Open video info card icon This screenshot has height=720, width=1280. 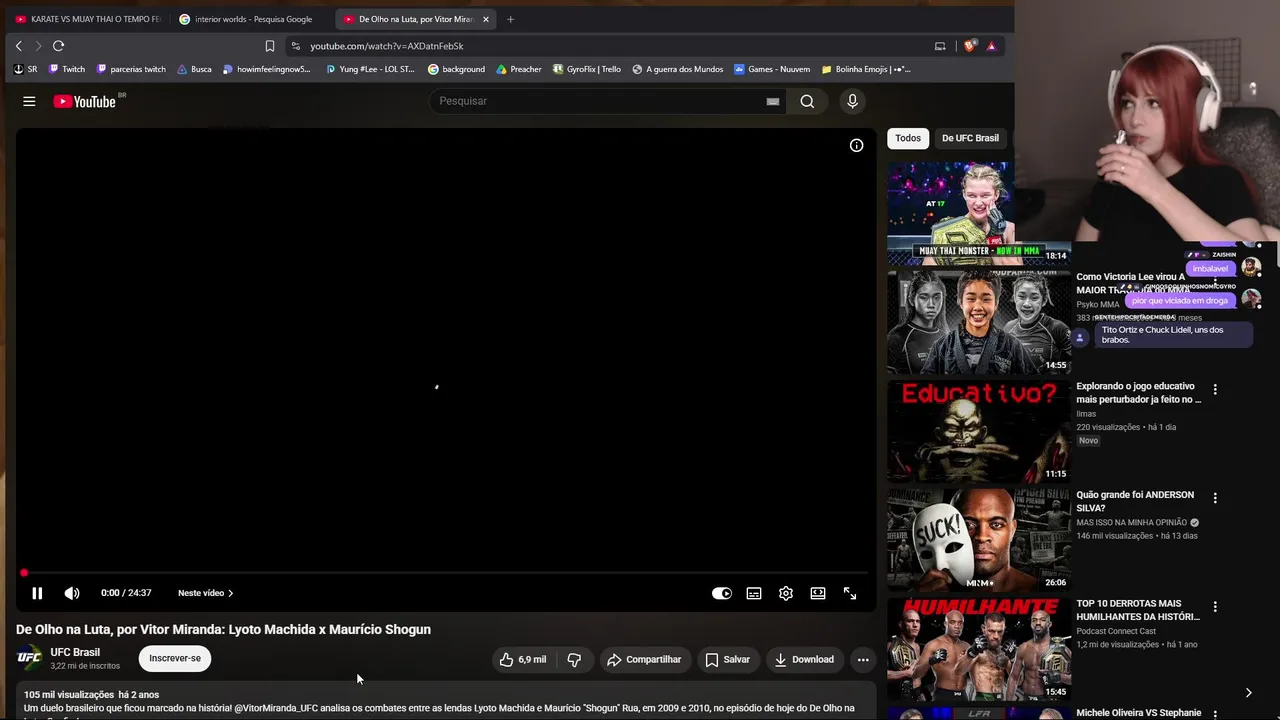point(857,146)
